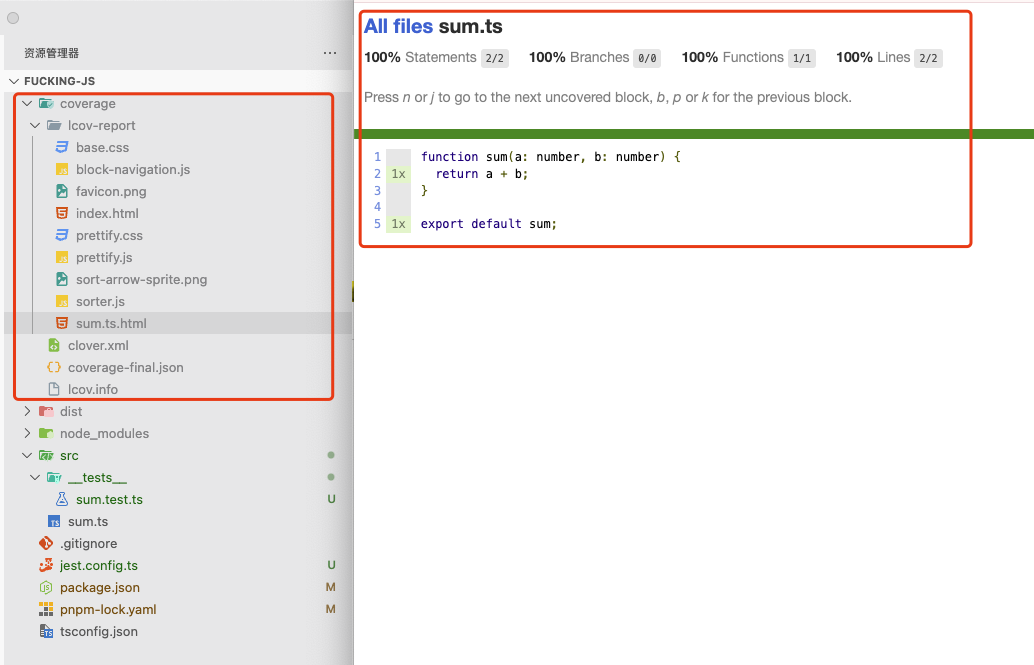
Task: Click the pnpm icon of pnpm-lock.yaml
Action: (46, 609)
